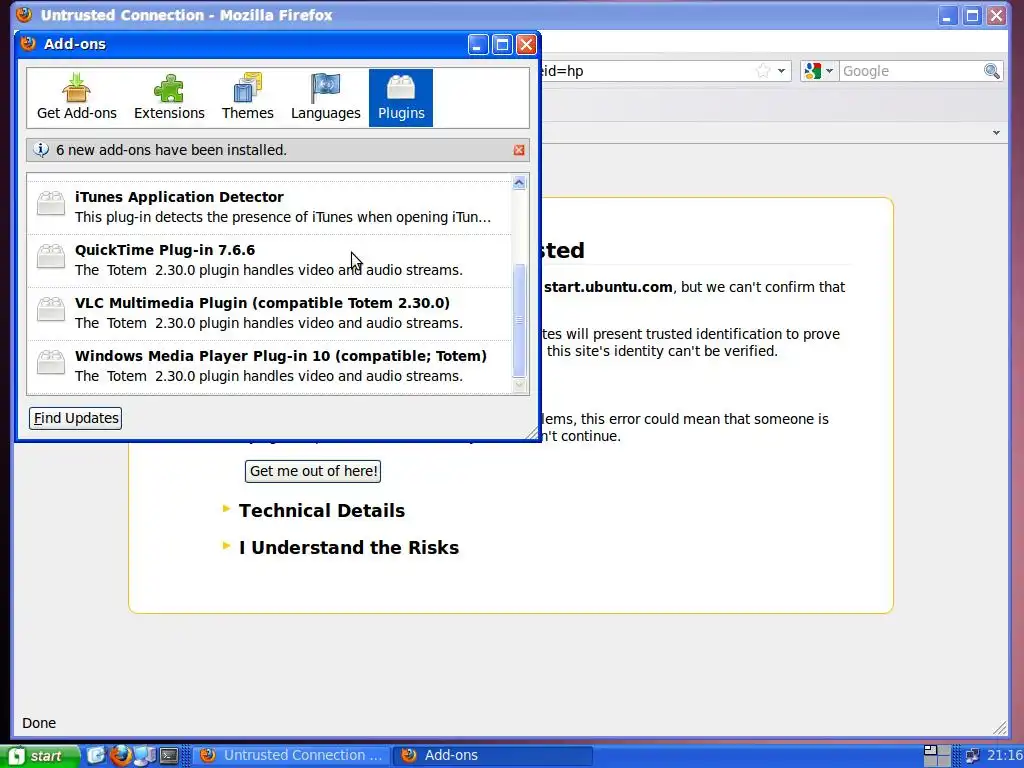
Task: Click the Add-ons window resize grip
Action: (x=532, y=433)
